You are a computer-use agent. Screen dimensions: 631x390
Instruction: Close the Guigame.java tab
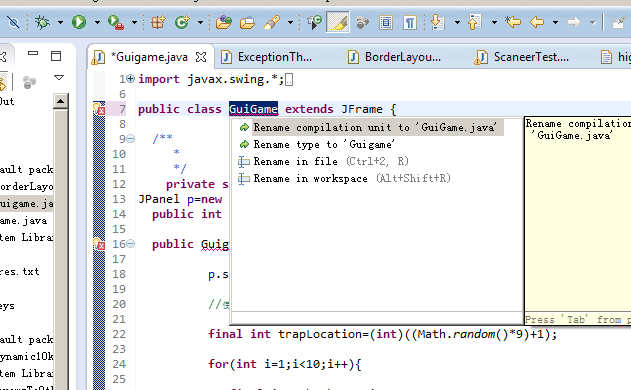201,57
